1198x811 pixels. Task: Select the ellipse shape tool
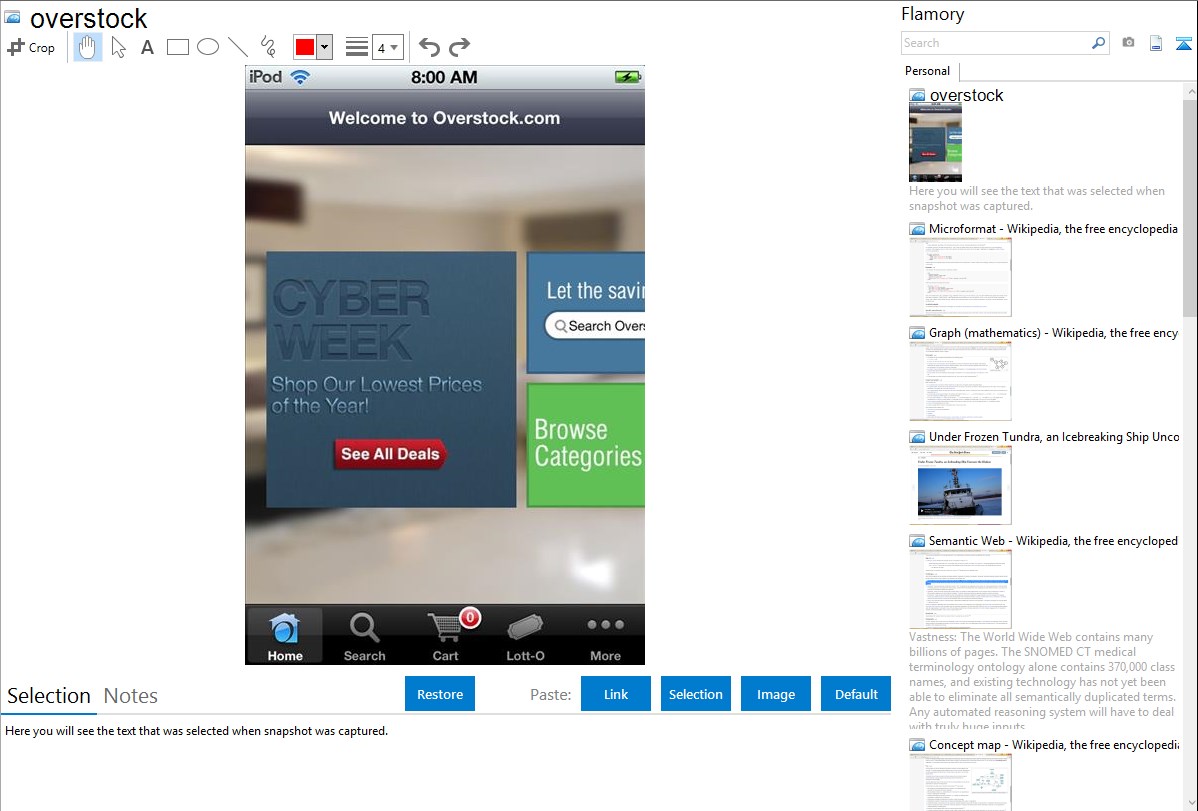click(208, 47)
